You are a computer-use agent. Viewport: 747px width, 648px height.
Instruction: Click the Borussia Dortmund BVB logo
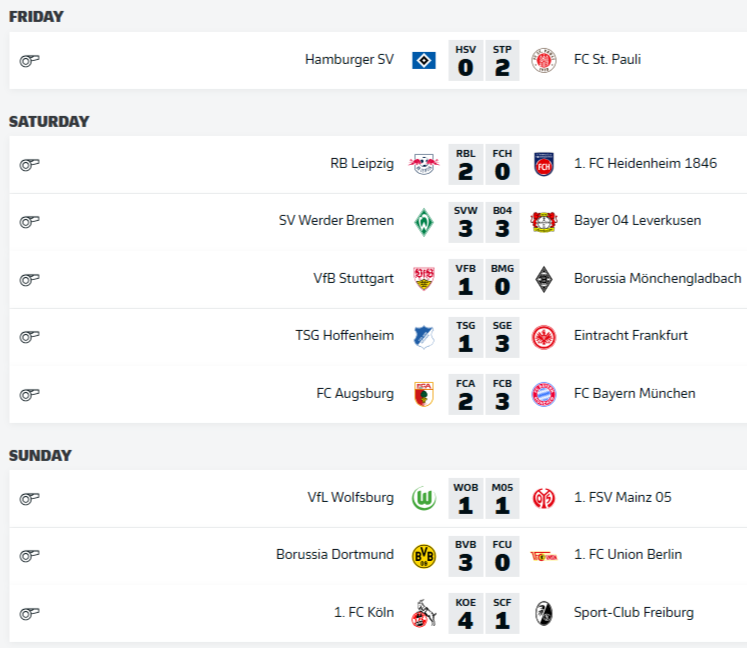click(424, 556)
